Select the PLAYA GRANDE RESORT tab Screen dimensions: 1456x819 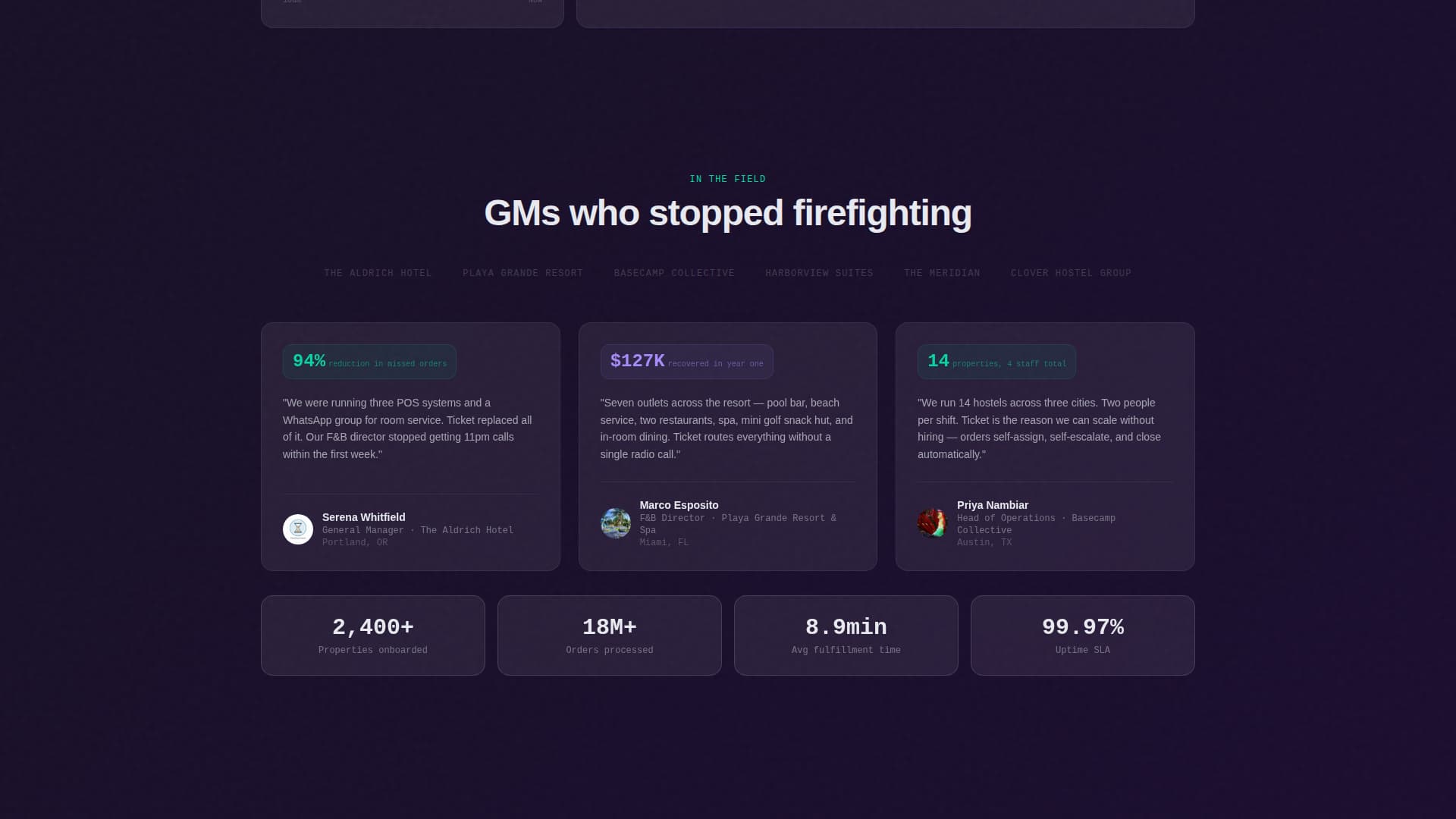tap(522, 273)
